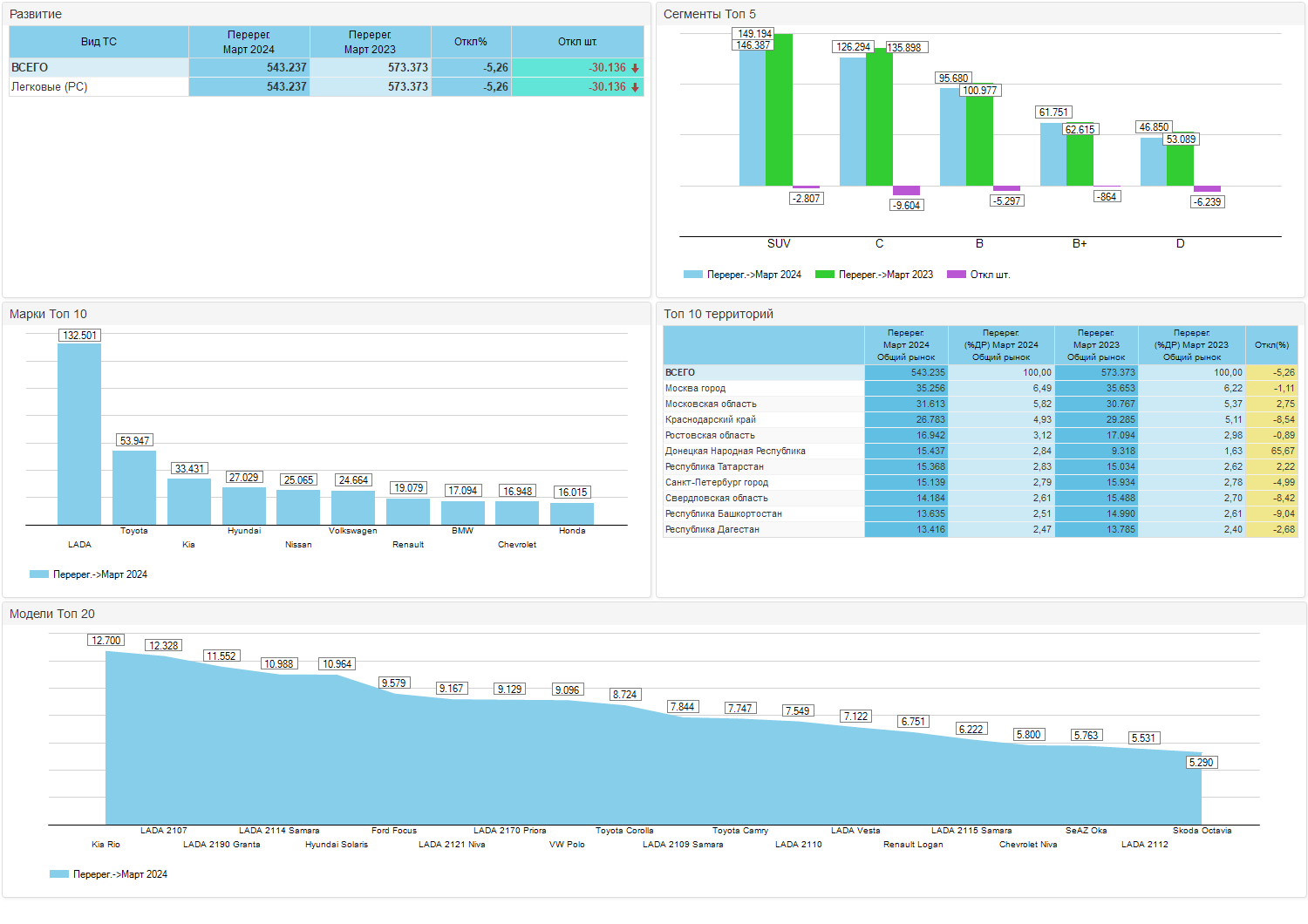Screen dimensions: 1308x924
Task: Click green Март 2023 legend swatch
Action: (824, 275)
